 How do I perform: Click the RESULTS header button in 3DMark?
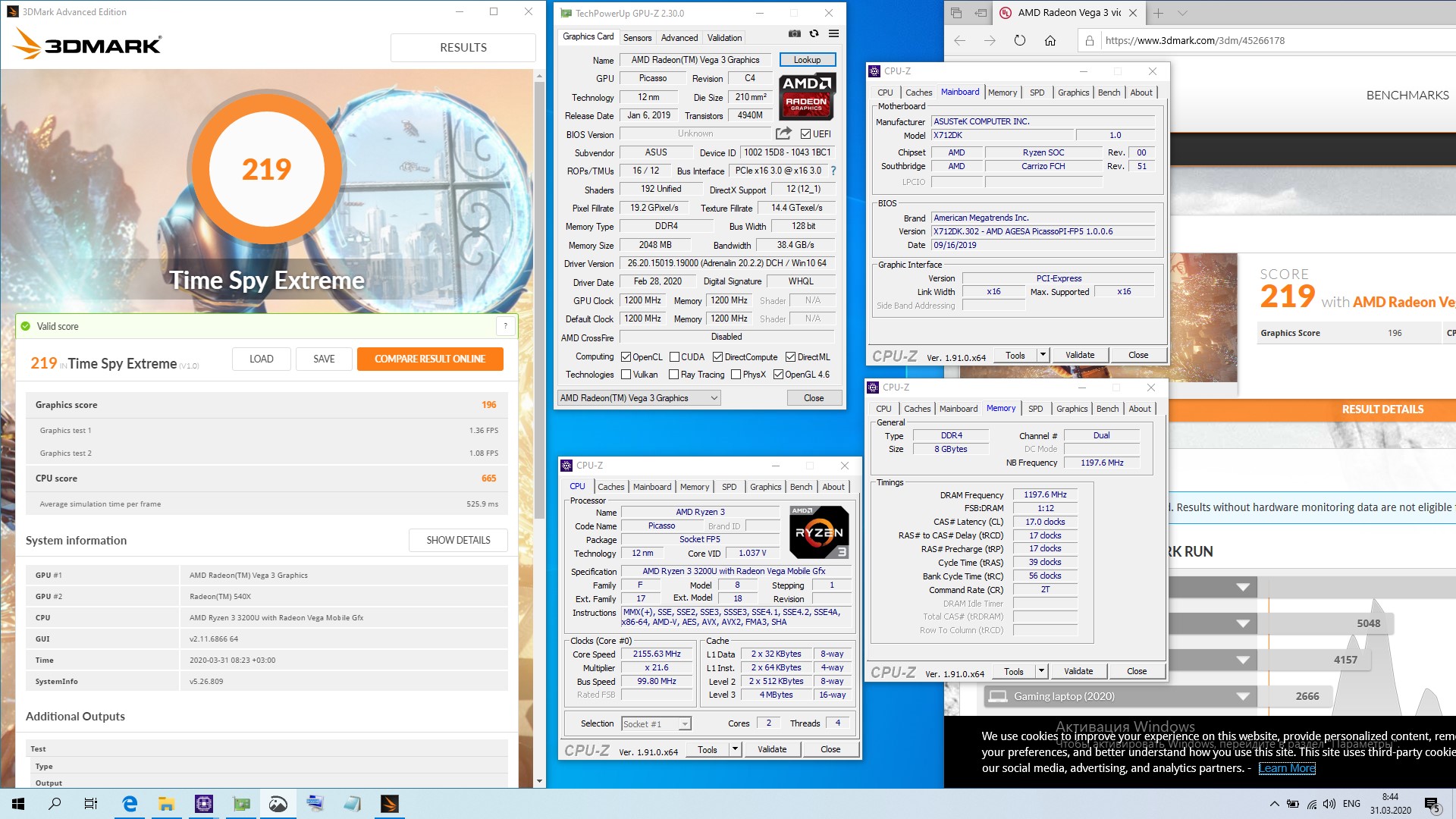[463, 47]
